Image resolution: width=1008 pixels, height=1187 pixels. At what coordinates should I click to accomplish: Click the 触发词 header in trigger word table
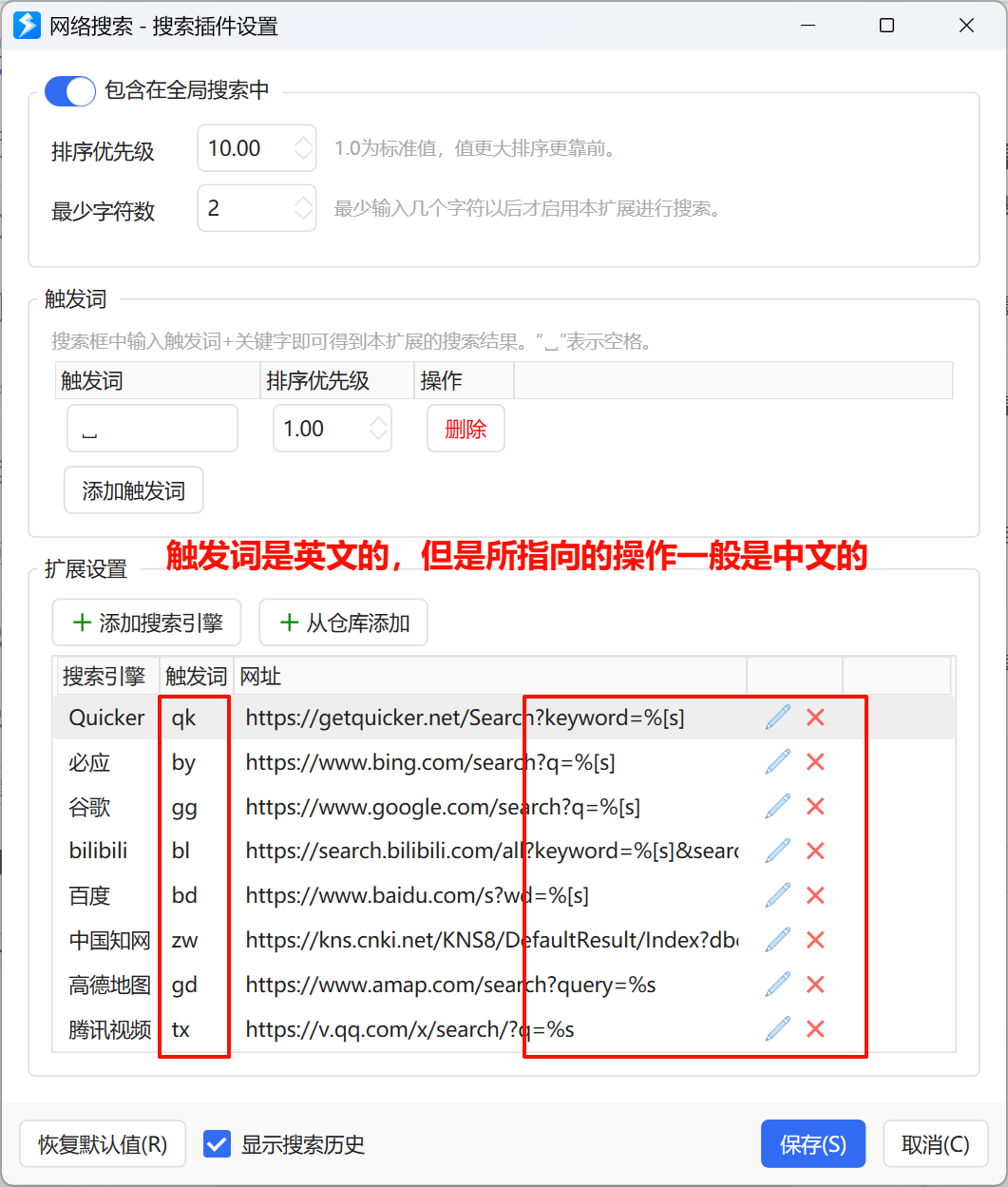158,380
